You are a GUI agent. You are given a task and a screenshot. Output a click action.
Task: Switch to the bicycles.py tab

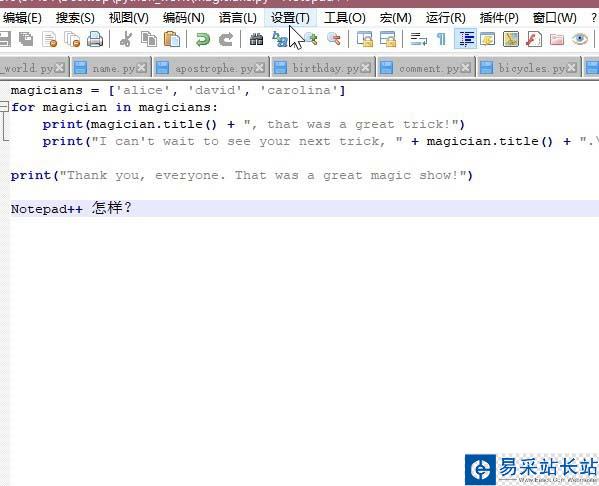pos(529,68)
